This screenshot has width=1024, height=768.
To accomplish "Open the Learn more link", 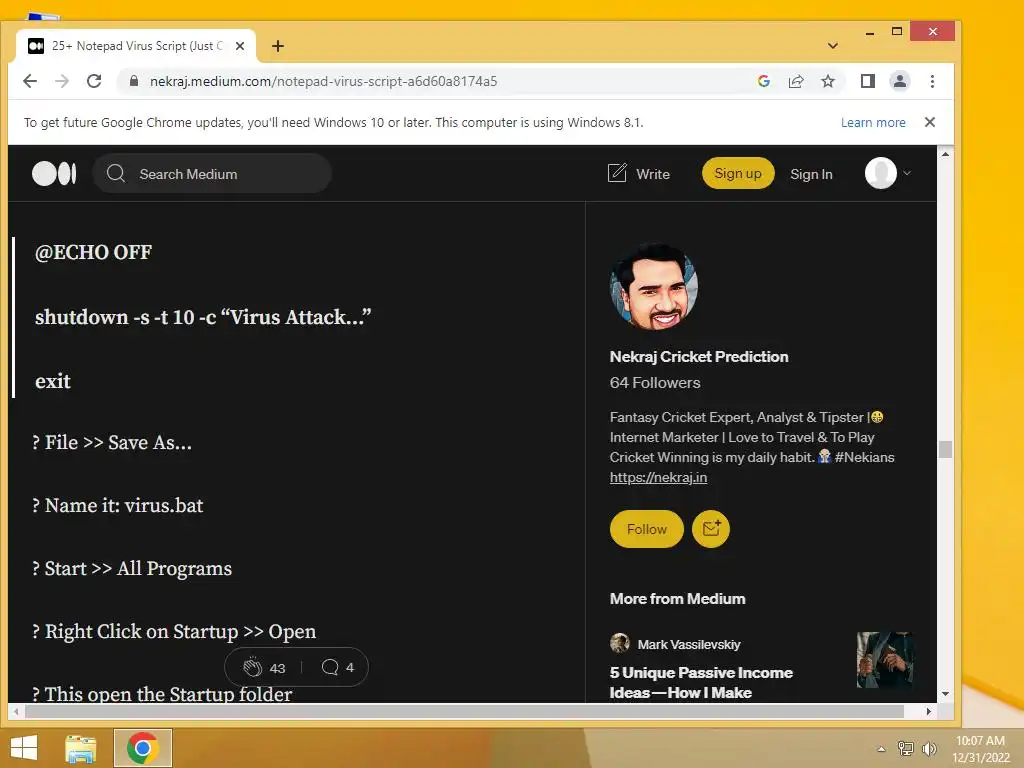I will (872, 122).
